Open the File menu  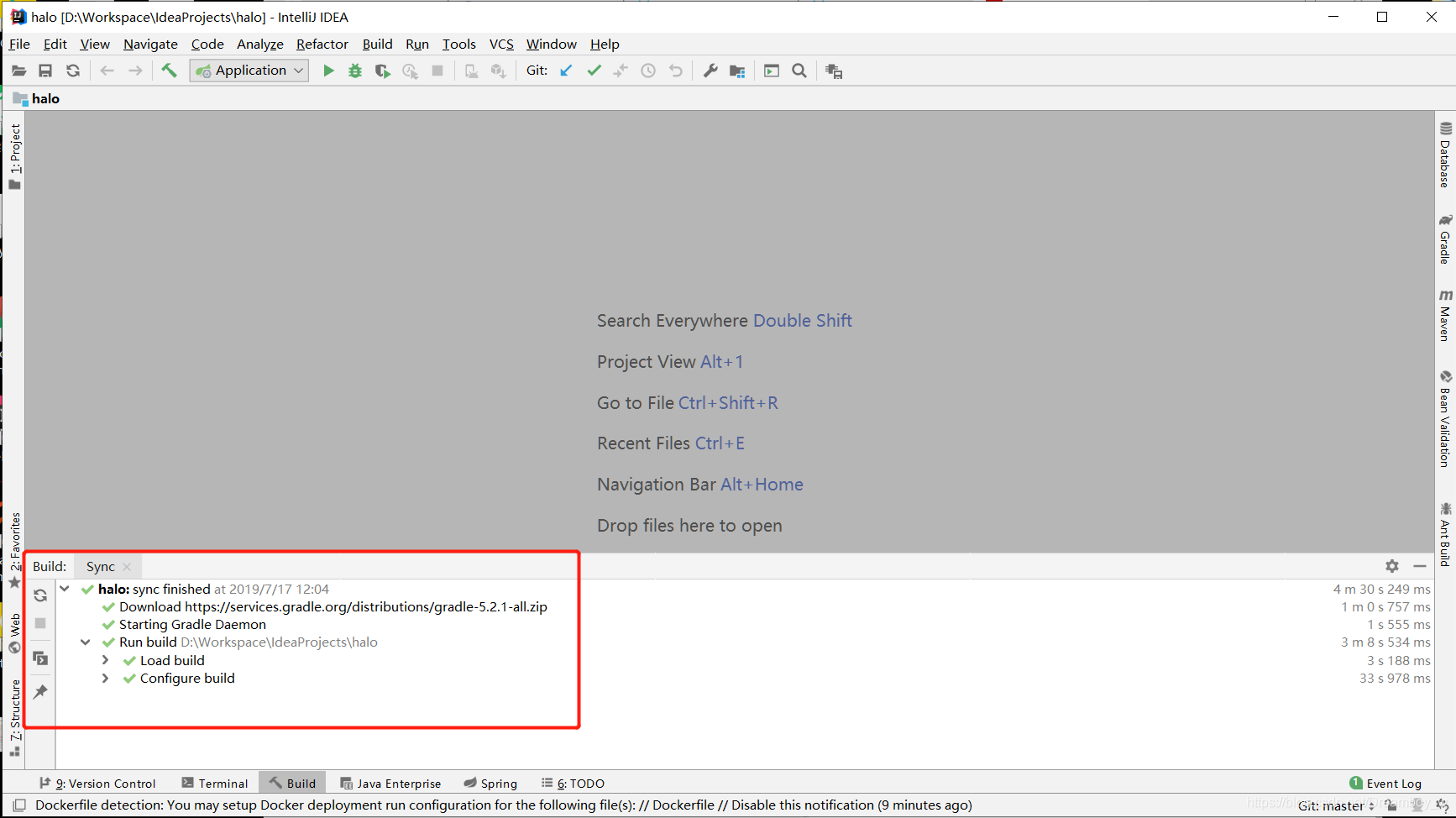(19, 45)
